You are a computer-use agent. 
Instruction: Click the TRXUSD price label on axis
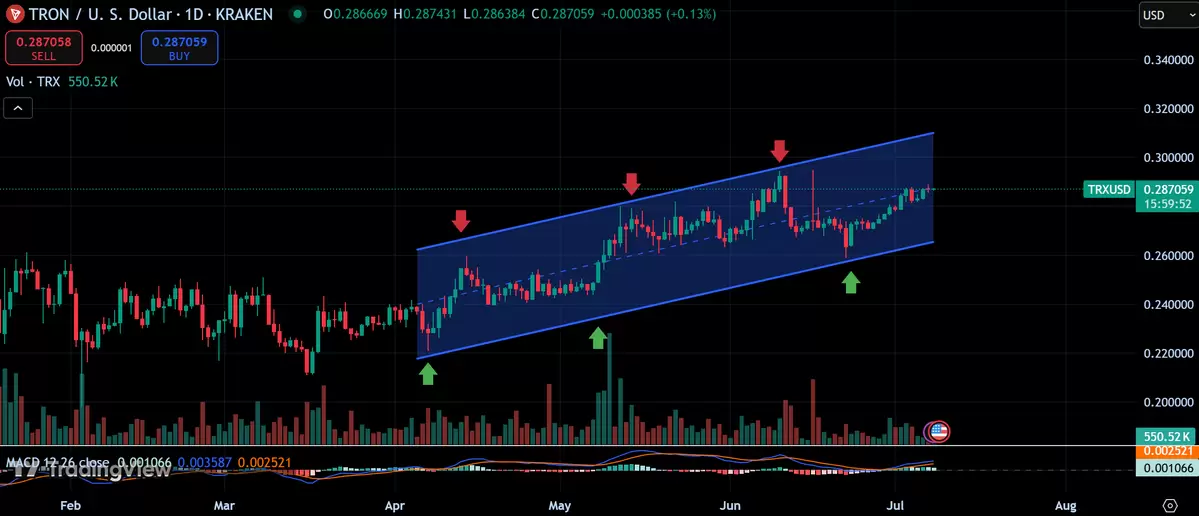pos(1110,189)
